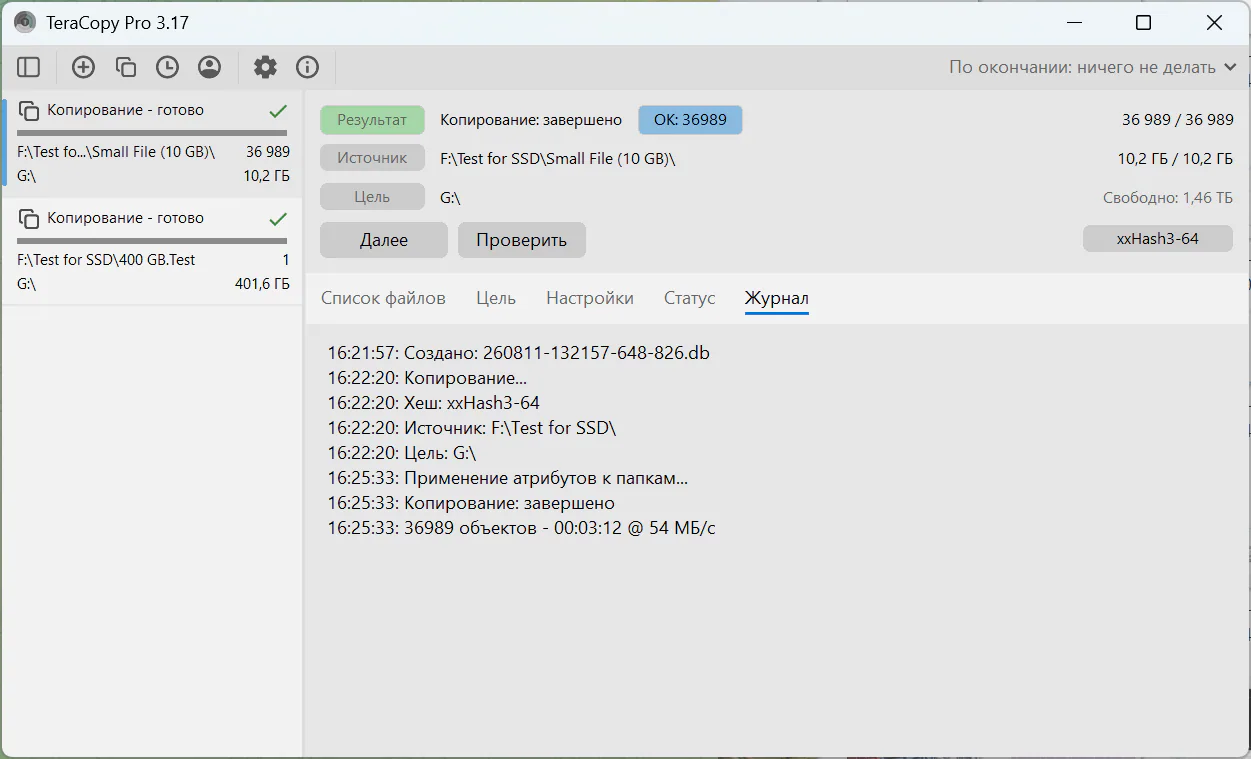Toggle the sidebar panel icon

click(29, 67)
